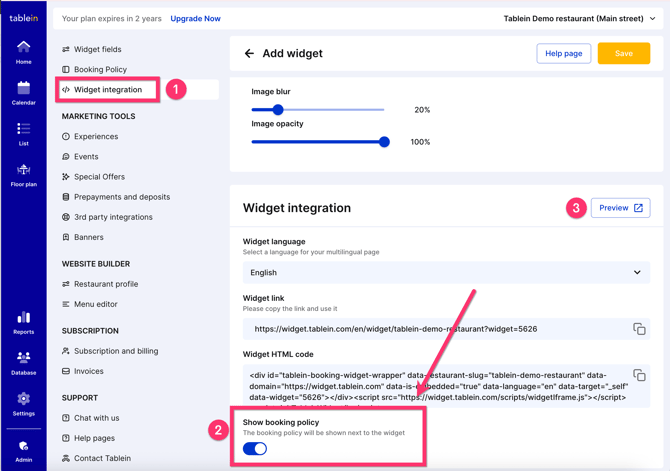Click the 20% image blur value

click(x=422, y=110)
